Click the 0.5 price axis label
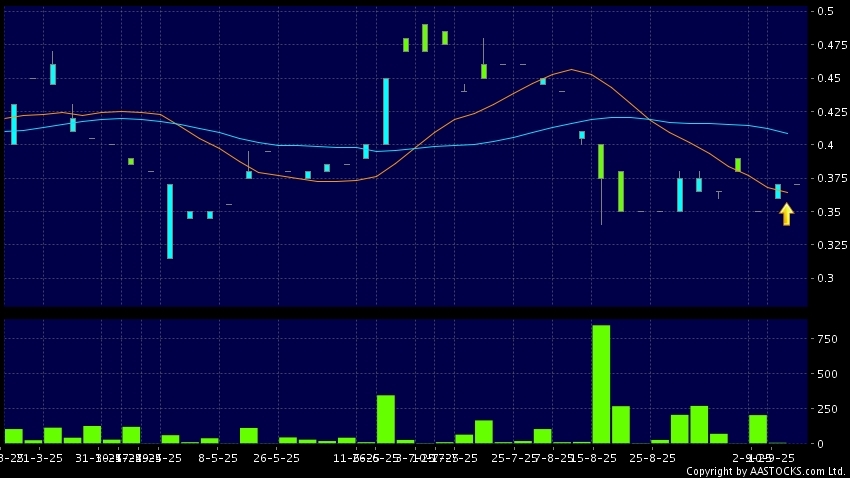This screenshot has height=478, width=850. (x=826, y=11)
